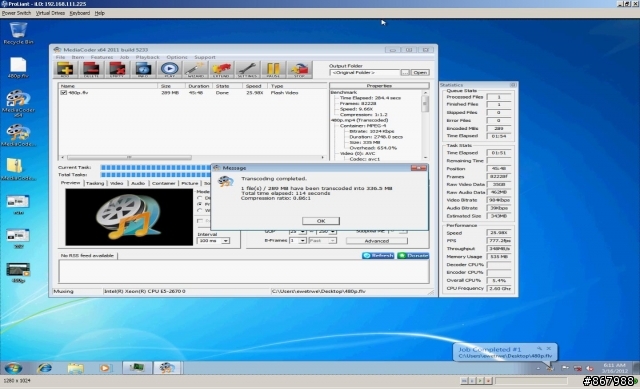Open the Item menu

coord(78,57)
